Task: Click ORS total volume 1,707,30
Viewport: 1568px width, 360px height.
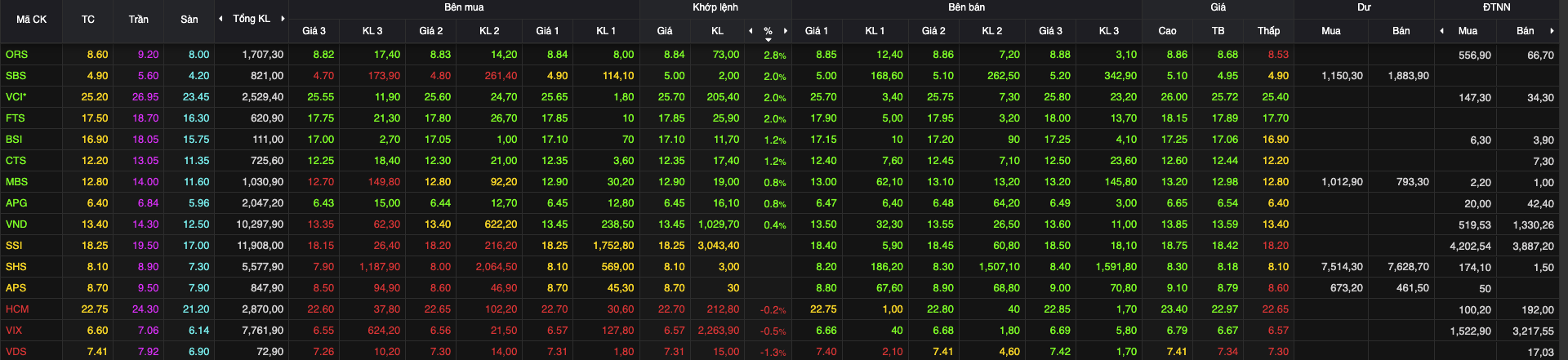Action: pyautogui.click(x=263, y=55)
